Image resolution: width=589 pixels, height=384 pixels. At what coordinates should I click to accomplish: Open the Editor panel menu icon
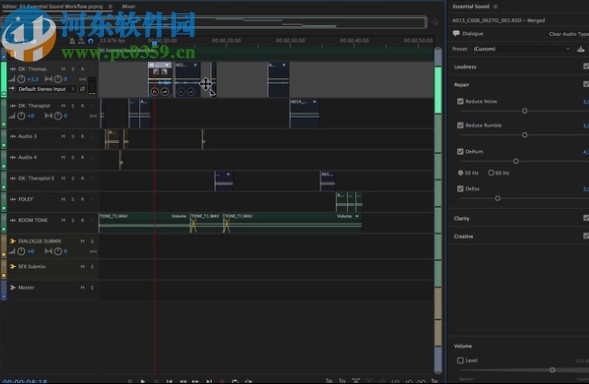coord(110,6)
